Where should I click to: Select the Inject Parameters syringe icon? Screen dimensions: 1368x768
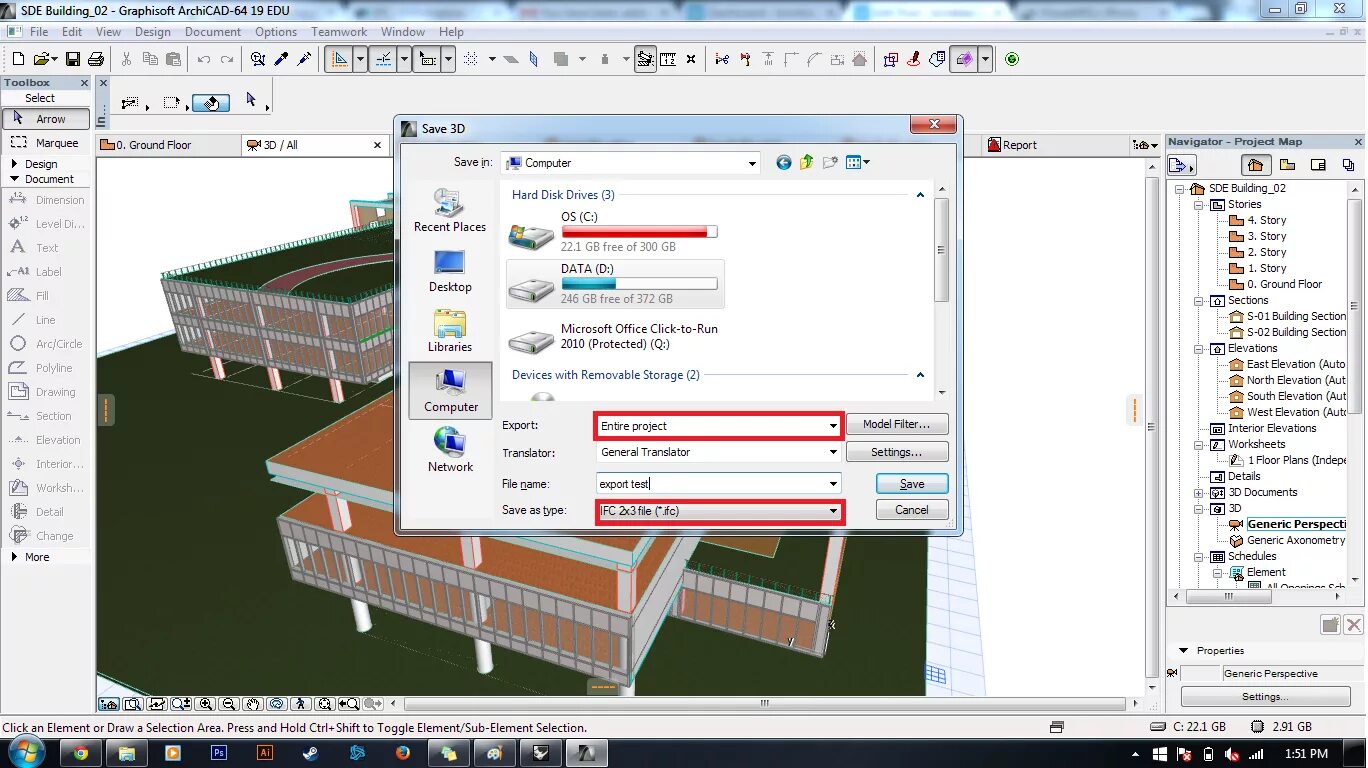[x=305, y=59]
